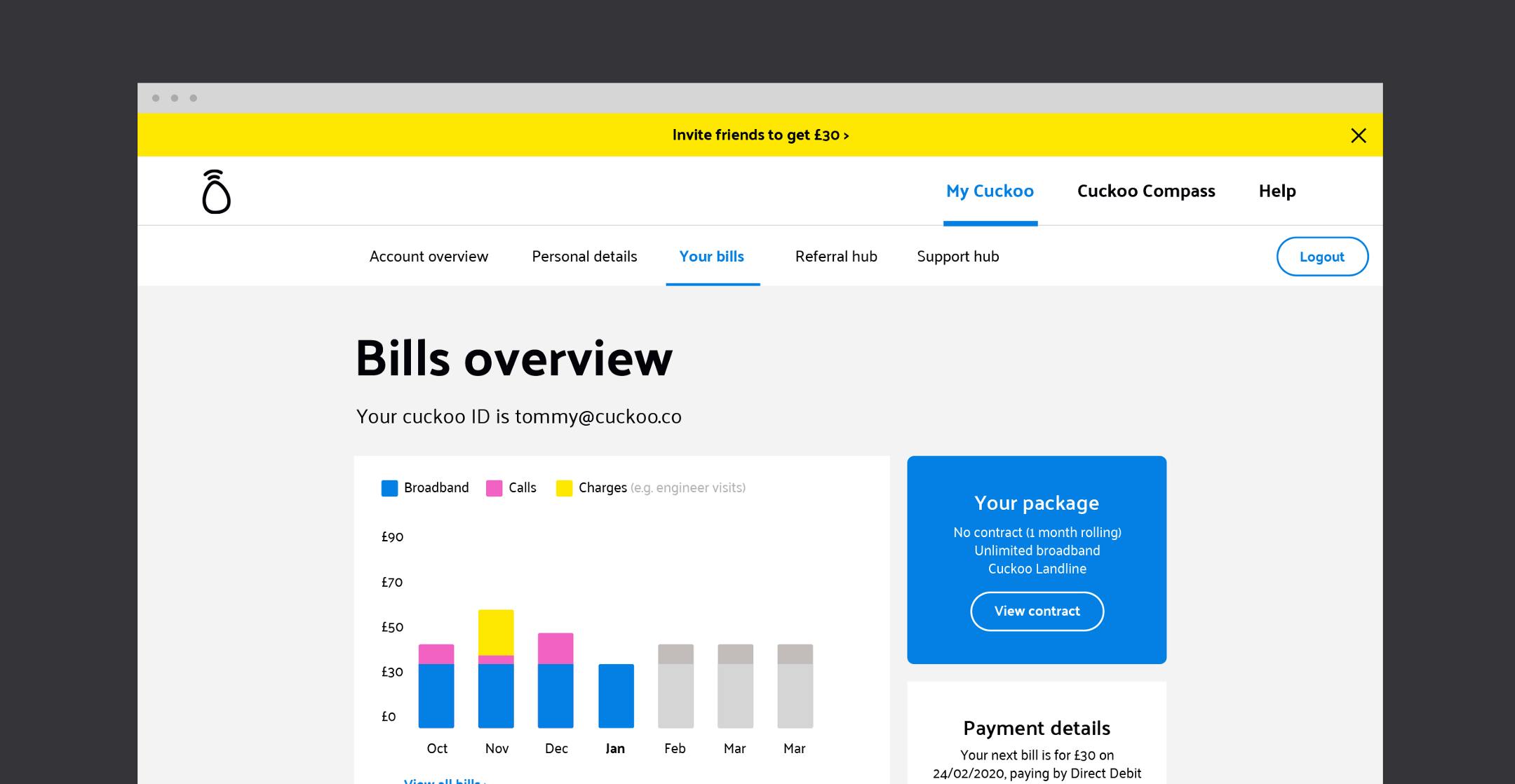1515x784 pixels.
Task: Click the 'Unlimited broadband' package line
Action: click(1037, 551)
